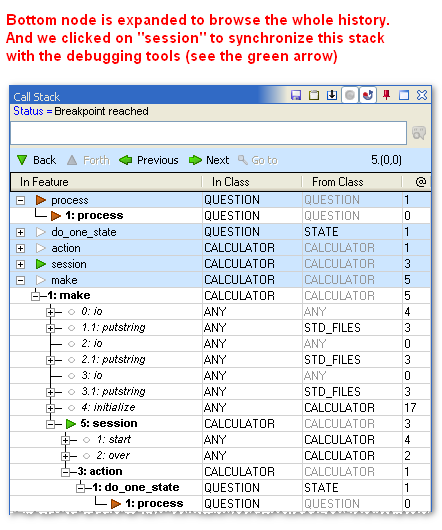Screen dimensions: 442x530
Task: Click the save call stack floppy icon
Action: pos(296,95)
